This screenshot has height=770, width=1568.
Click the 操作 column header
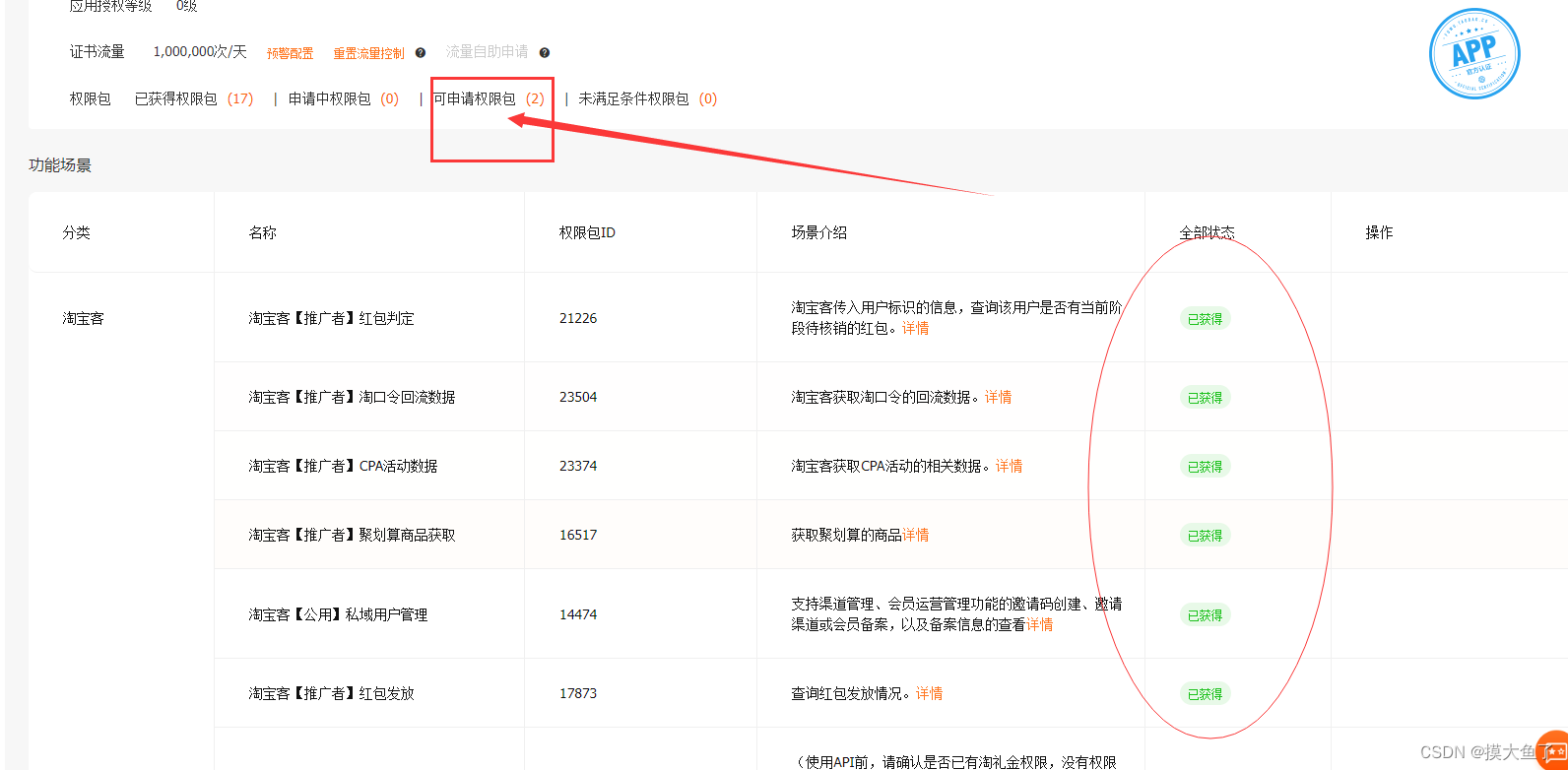click(1379, 232)
